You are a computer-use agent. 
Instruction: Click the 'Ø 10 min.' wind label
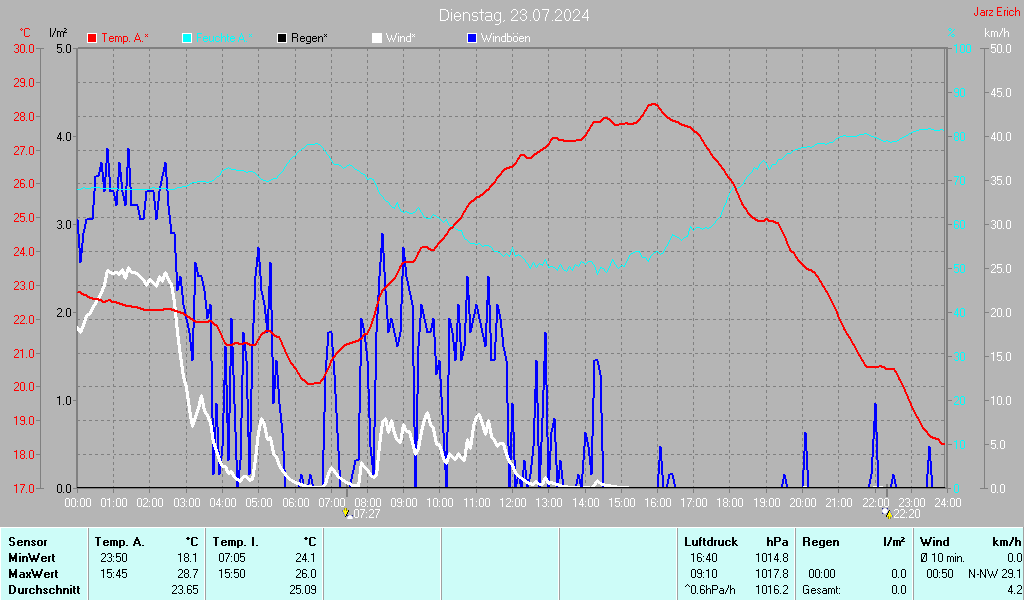coord(942,558)
